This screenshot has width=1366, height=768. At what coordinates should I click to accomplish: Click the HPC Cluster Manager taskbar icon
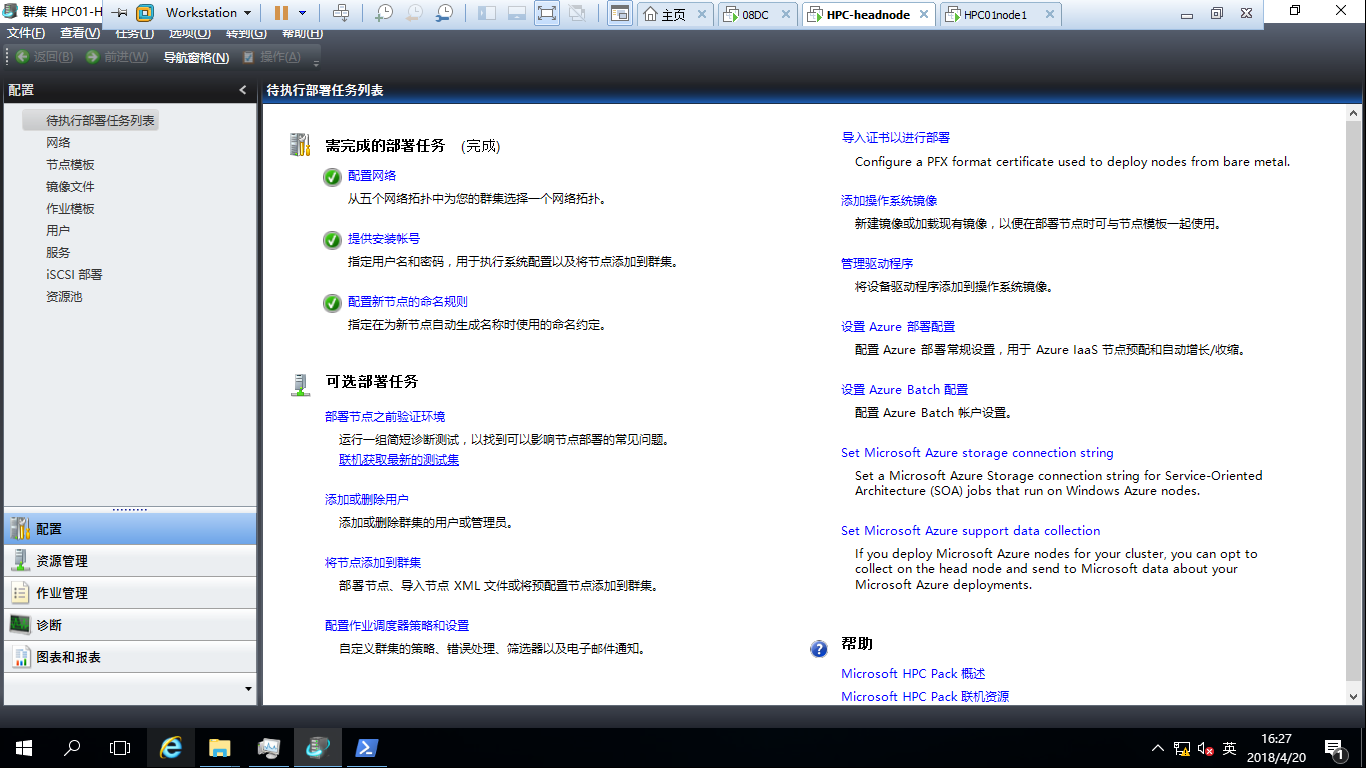pos(318,747)
